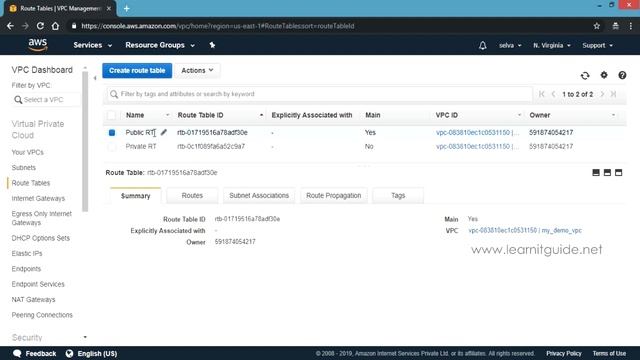The image size is (640, 360).
Task: Open the table settings gear
Action: (x=604, y=75)
